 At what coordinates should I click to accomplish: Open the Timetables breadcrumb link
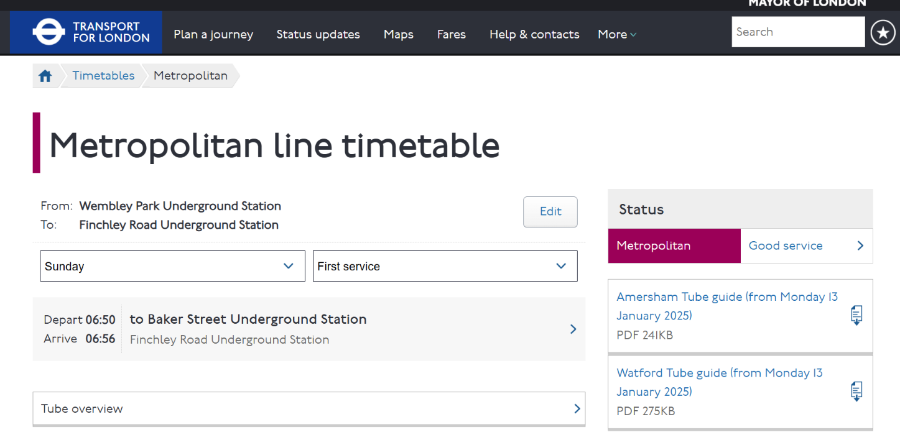103,76
